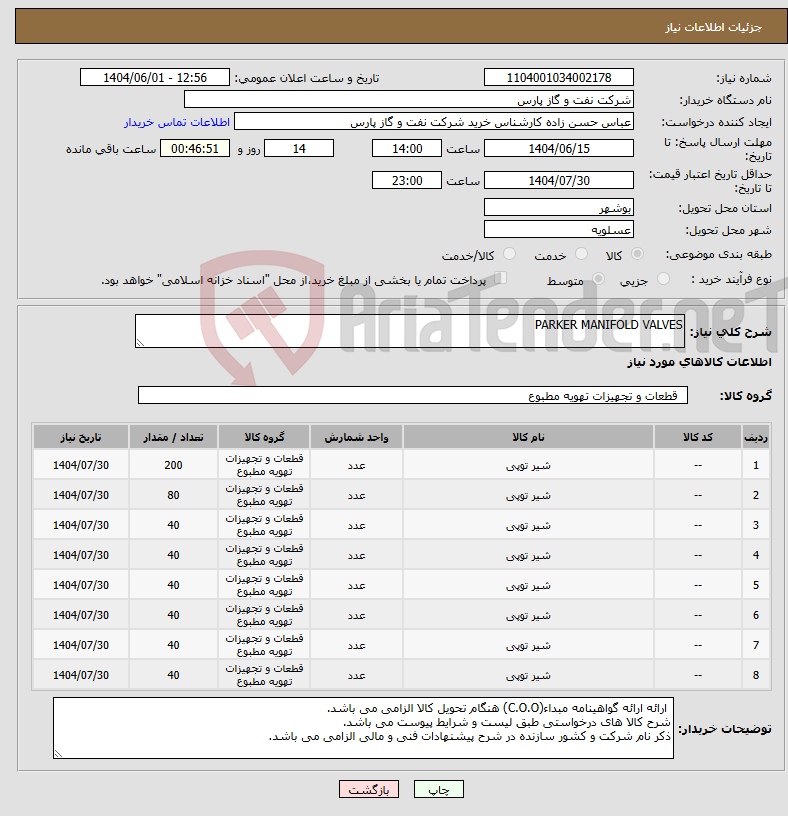Click the validity time field 23:00

(x=406, y=181)
